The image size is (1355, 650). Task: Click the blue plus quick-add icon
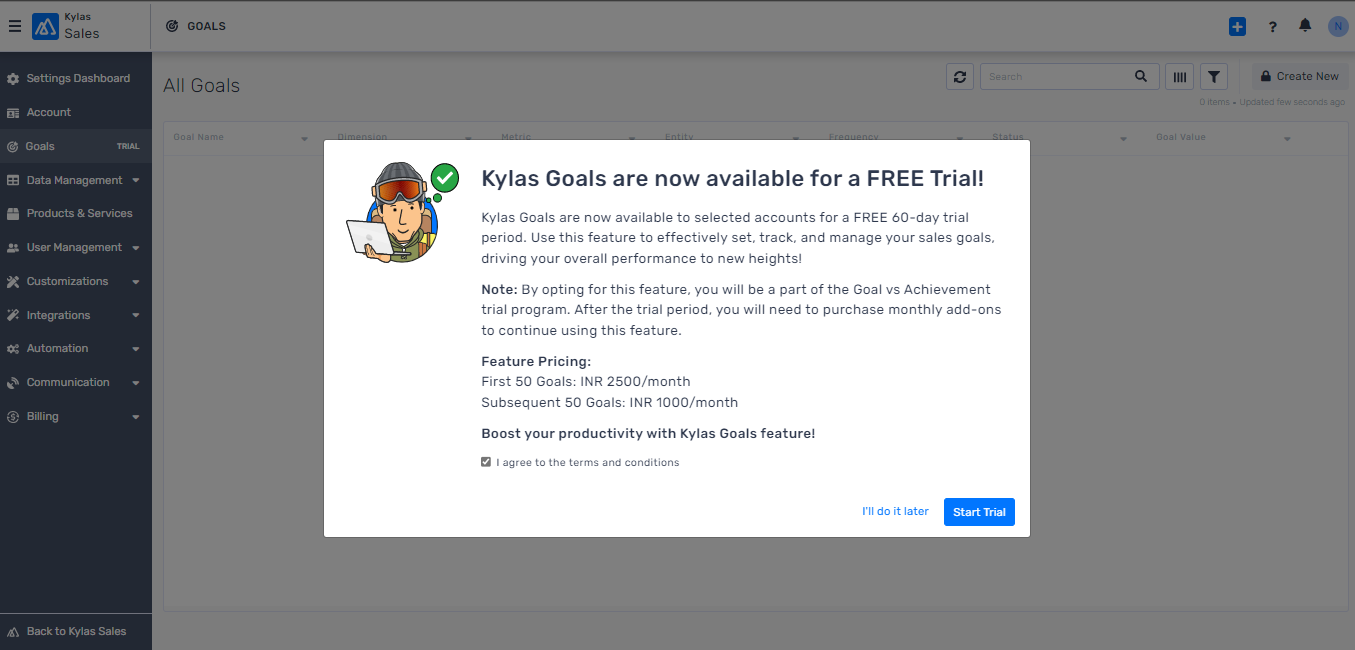1238,26
